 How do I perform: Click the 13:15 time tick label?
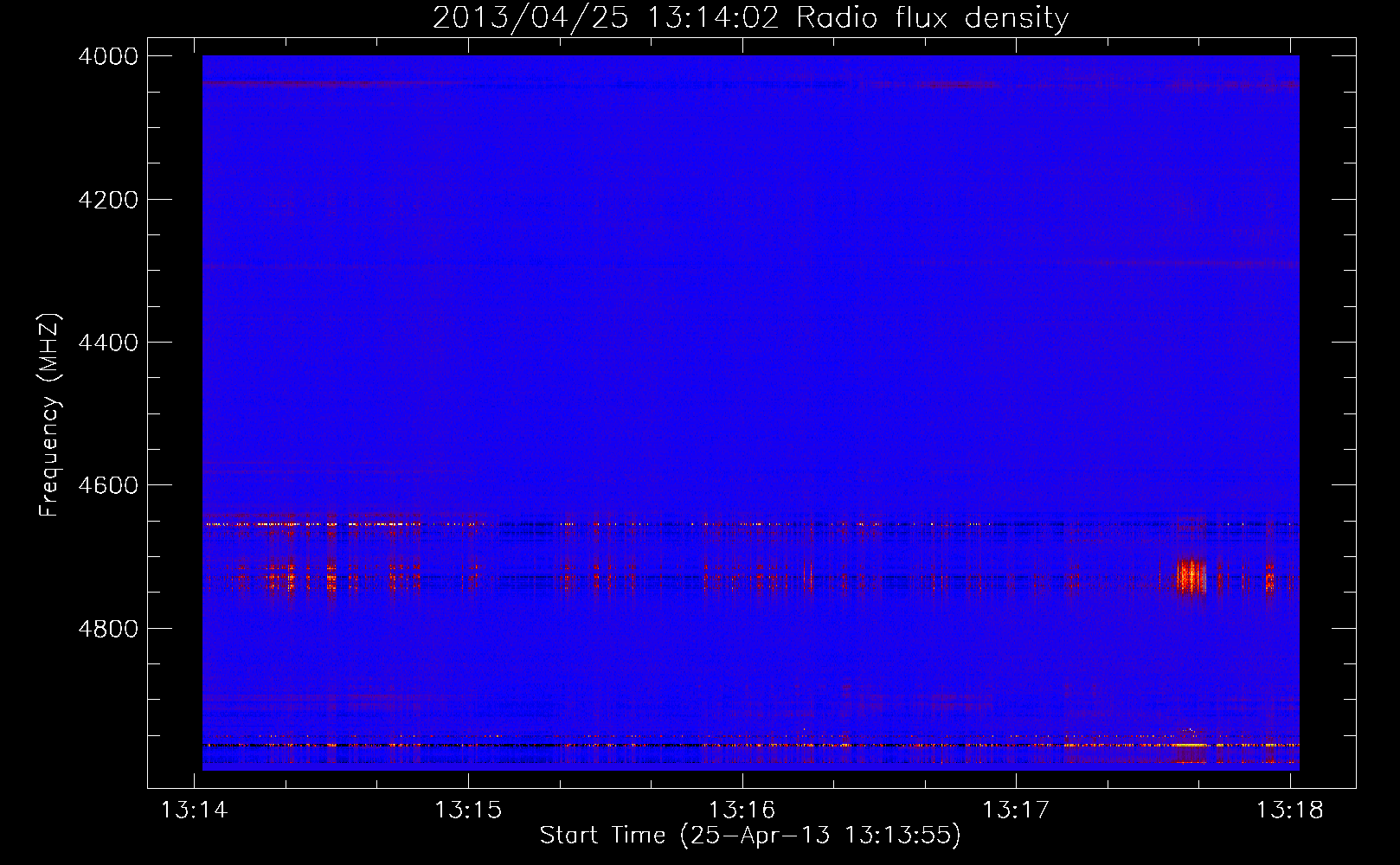468,810
